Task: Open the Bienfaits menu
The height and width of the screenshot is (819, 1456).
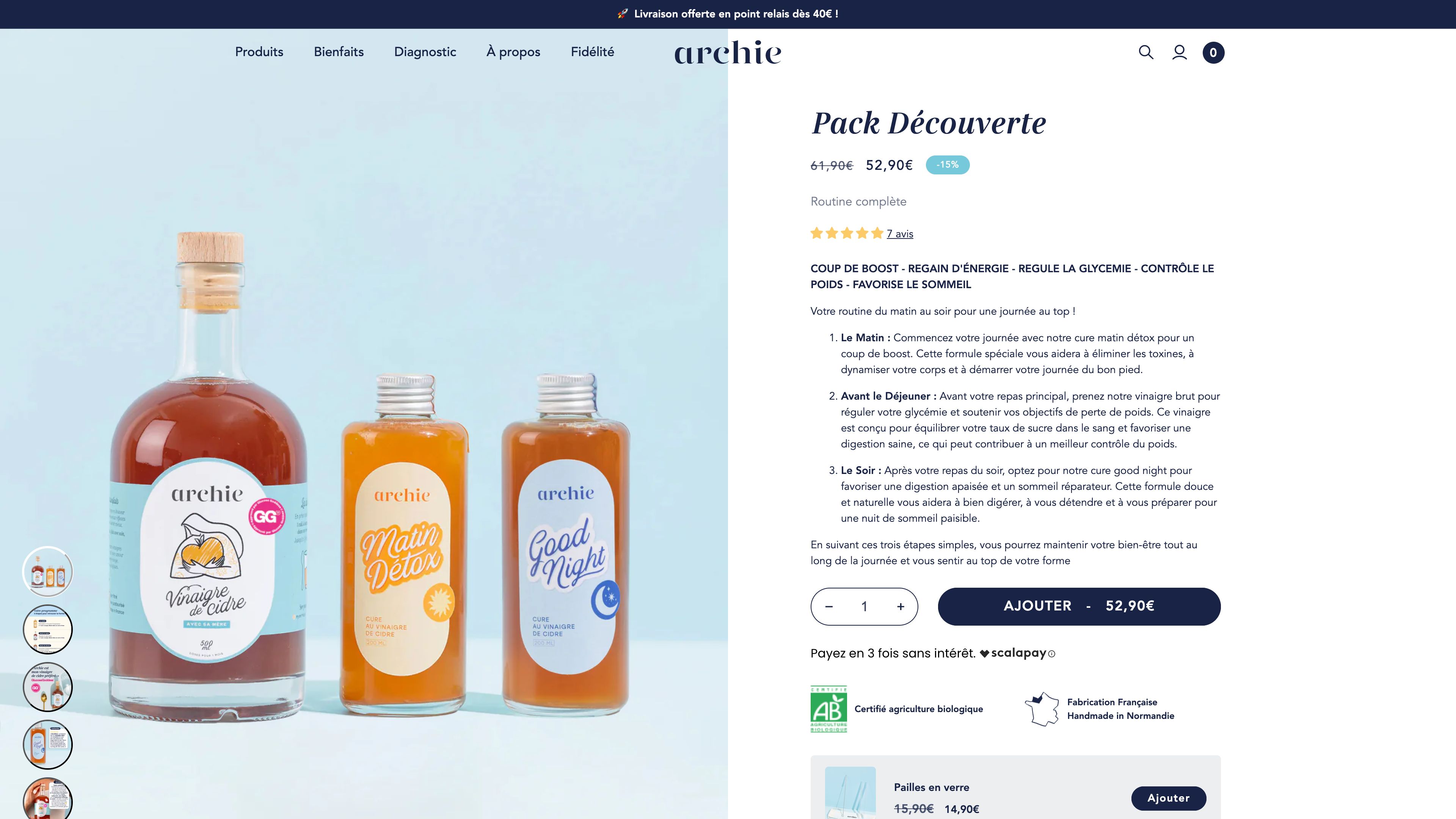Action: [339, 52]
